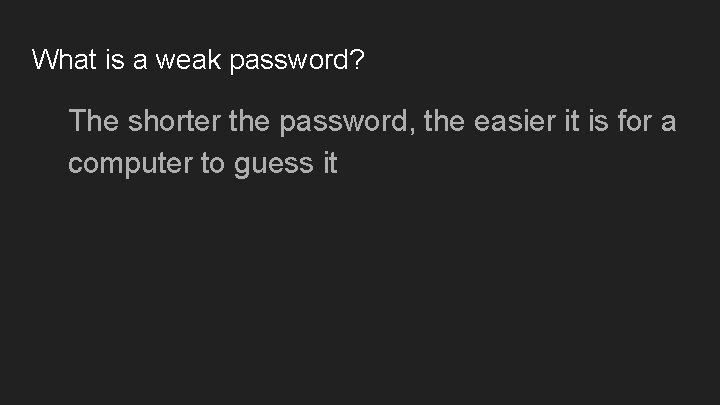Click the word 'computer' in the second body line

(x=130, y=164)
